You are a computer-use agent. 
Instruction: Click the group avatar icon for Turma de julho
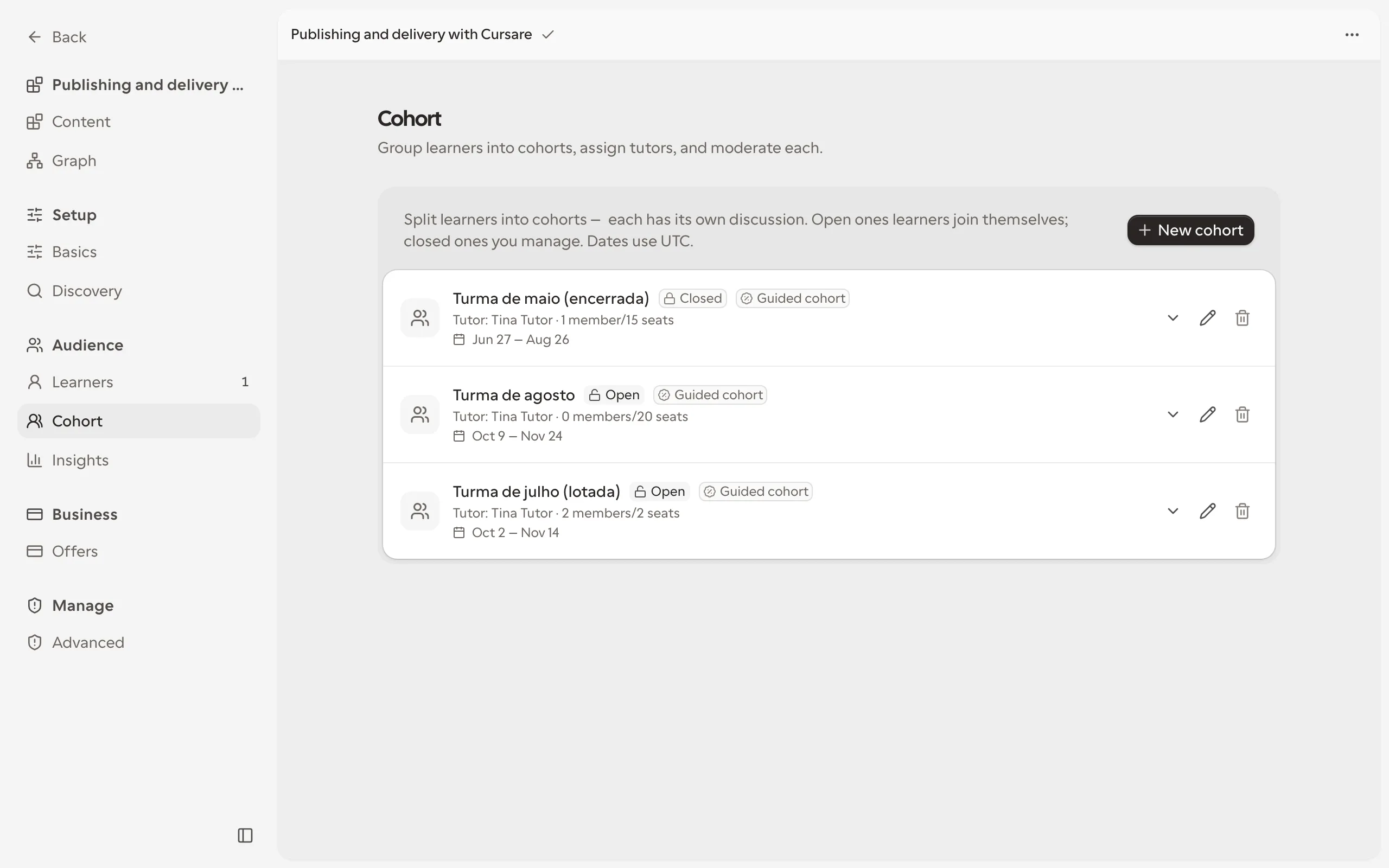420,511
